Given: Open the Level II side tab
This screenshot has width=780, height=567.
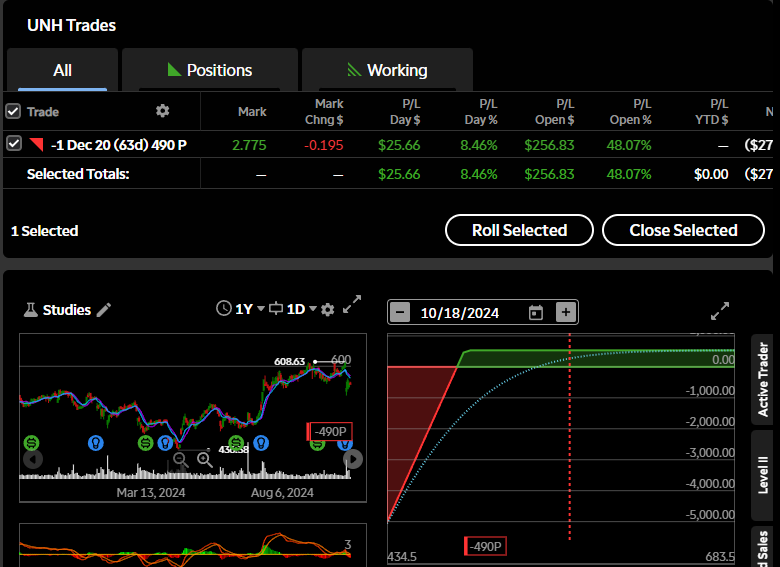Looking at the screenshot, I should (763, 475).
